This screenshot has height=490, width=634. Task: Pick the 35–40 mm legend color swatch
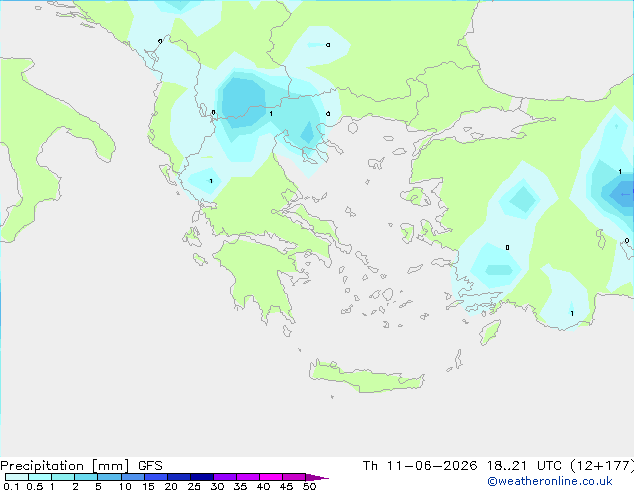click(248, 477)
